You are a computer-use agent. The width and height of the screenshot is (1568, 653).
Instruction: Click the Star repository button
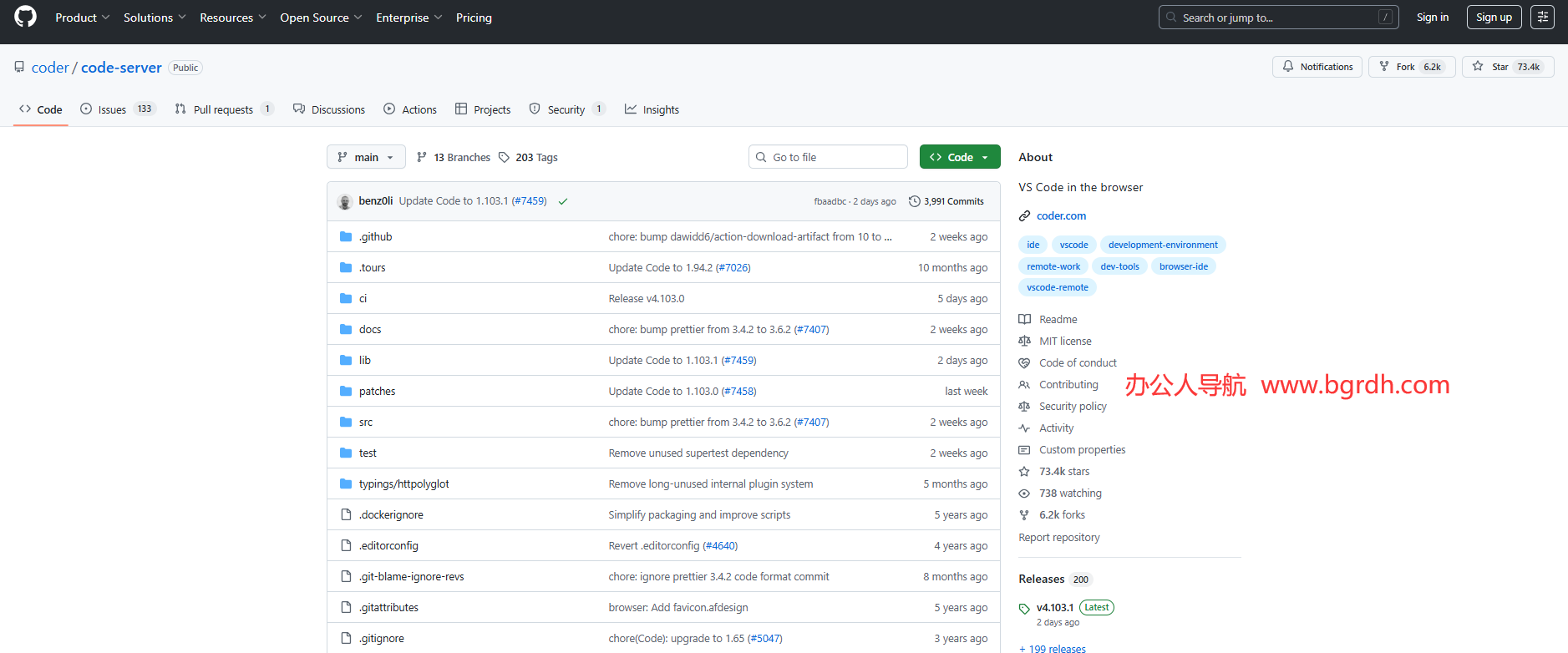[x=1507, y=67]
